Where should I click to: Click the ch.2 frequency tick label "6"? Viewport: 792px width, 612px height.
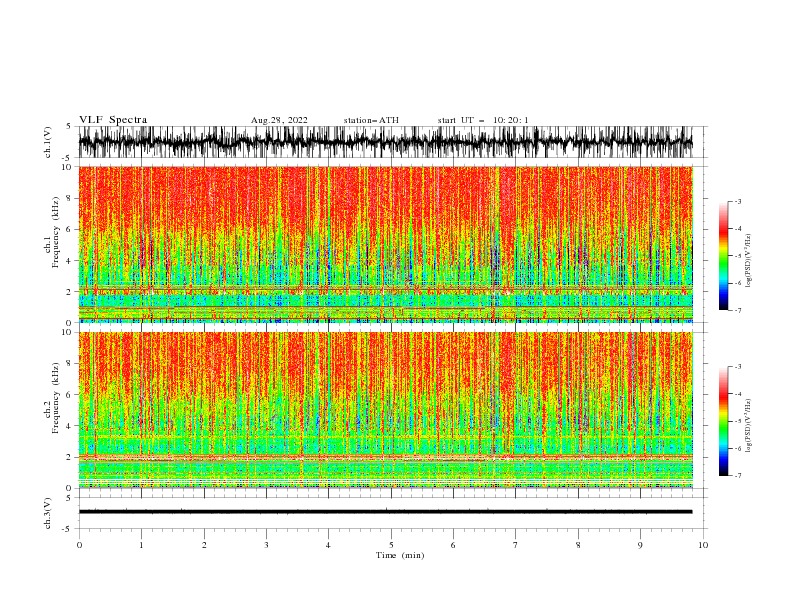tap(69, 394)
